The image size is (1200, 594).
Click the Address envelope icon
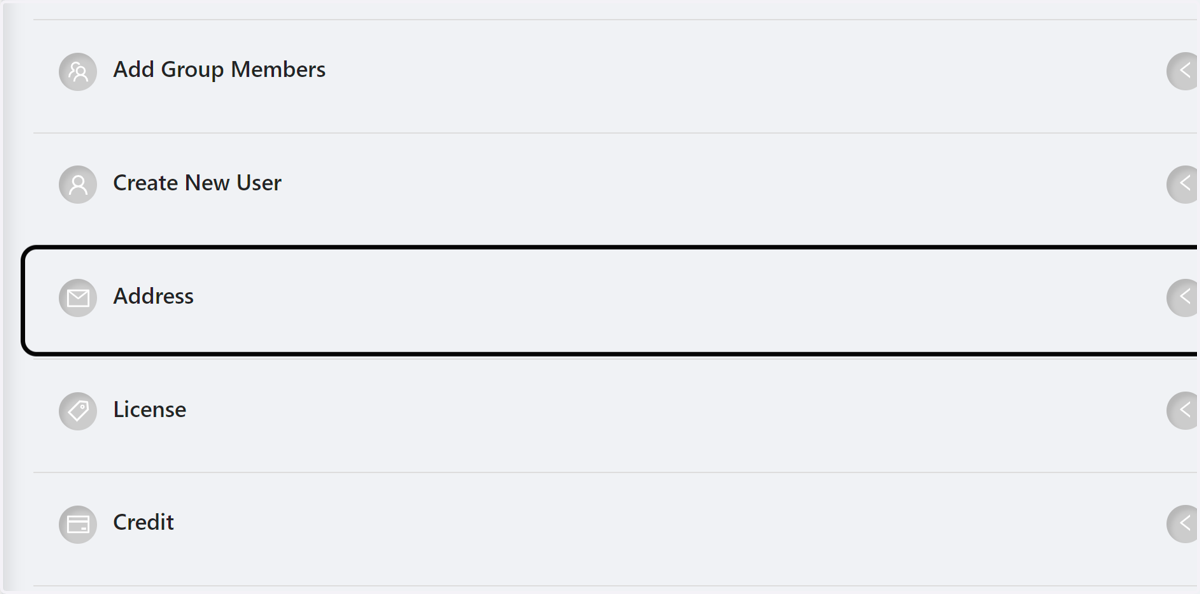(78, 297)
